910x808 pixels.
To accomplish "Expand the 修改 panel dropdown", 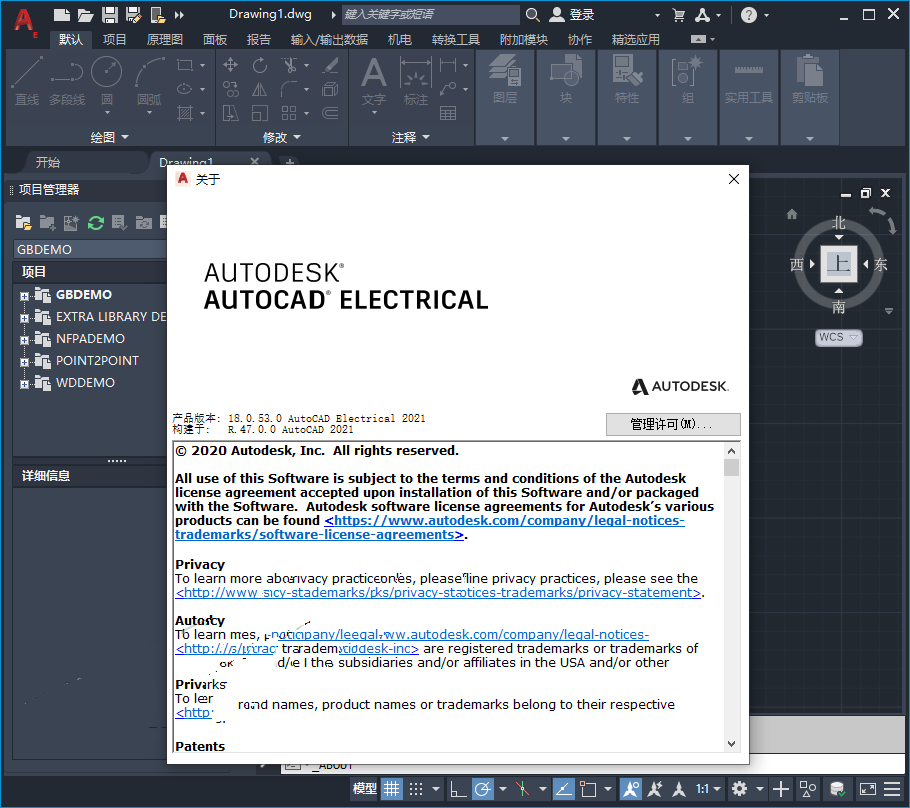I will pyautogui.click(x=281, y=138).
